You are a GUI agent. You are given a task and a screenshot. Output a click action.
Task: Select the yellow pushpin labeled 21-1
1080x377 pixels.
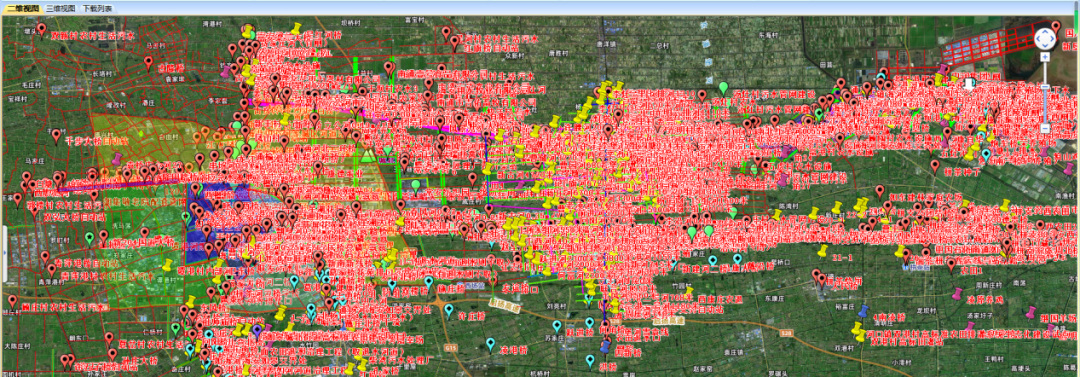pyautogui.click(x=822, y=250)
